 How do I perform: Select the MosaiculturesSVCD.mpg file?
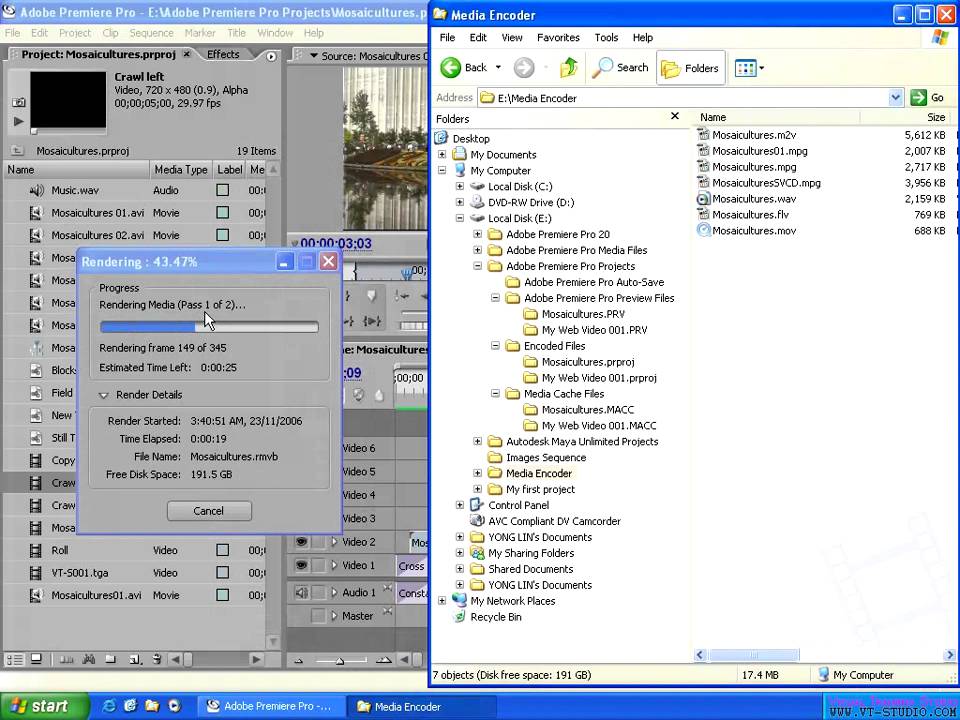tap(766, 182)
